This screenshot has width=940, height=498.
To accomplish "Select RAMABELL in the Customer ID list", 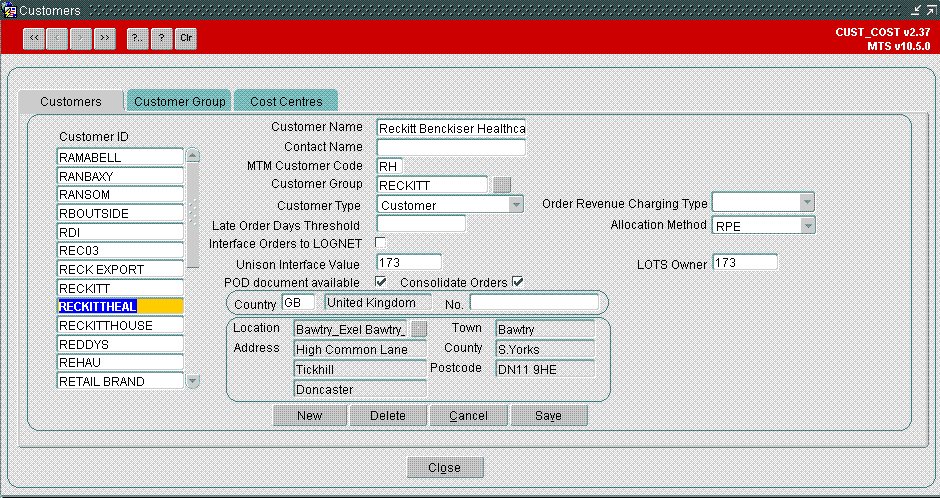I will pyautogui.click(x=120, y=157).
